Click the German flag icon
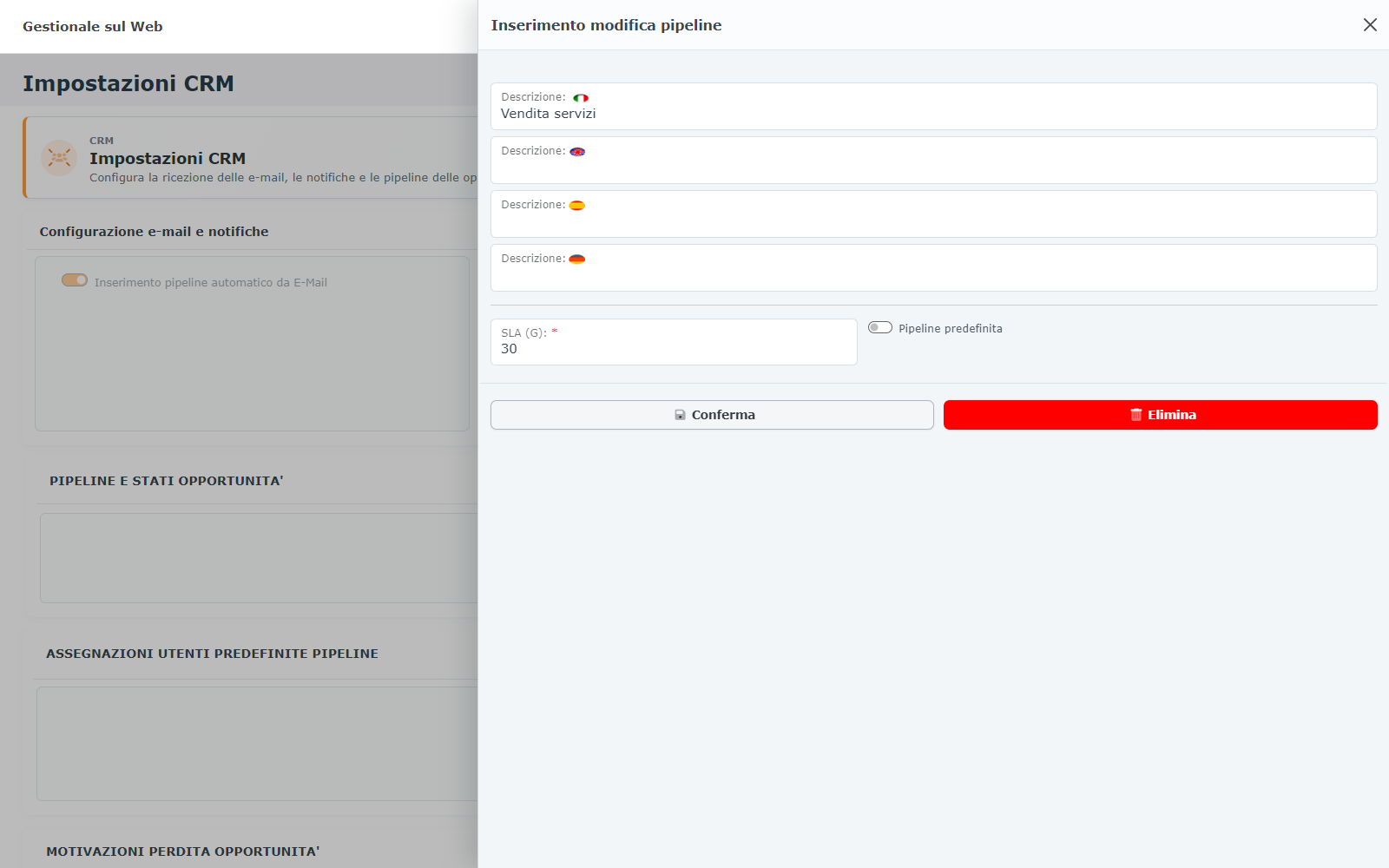This screenshot has height=868, width=1389. point(577,260)
